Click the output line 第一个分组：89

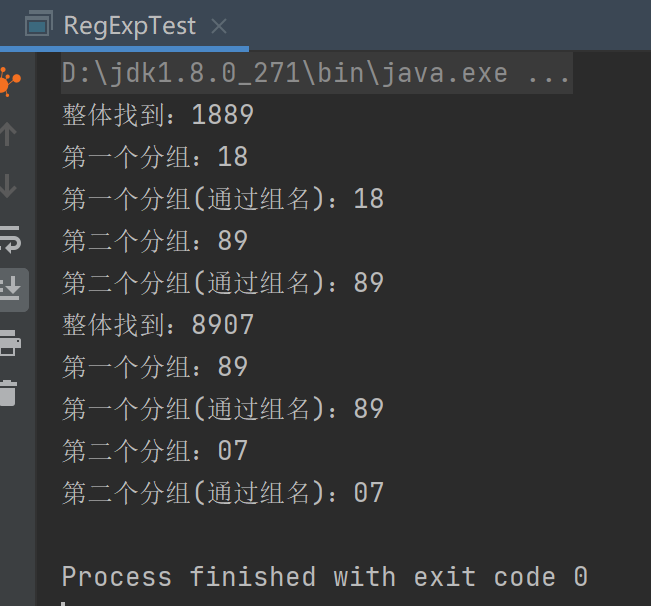click(155, 367)
